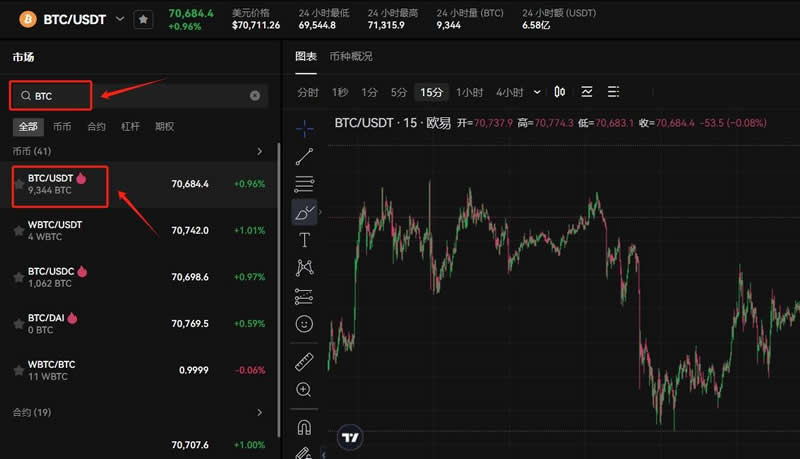The width and height of the screenshot is (800, 459).
Task: Clear the BTC search field
Action: (x=255, y=96)
